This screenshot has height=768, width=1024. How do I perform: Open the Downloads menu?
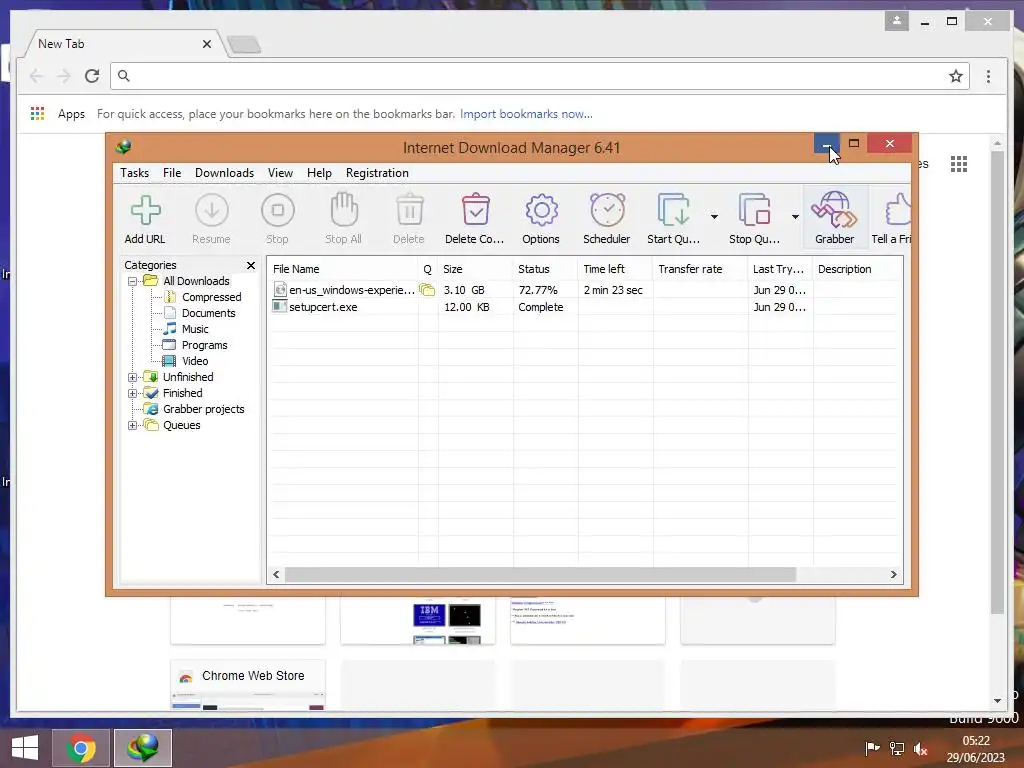point(224,173)
